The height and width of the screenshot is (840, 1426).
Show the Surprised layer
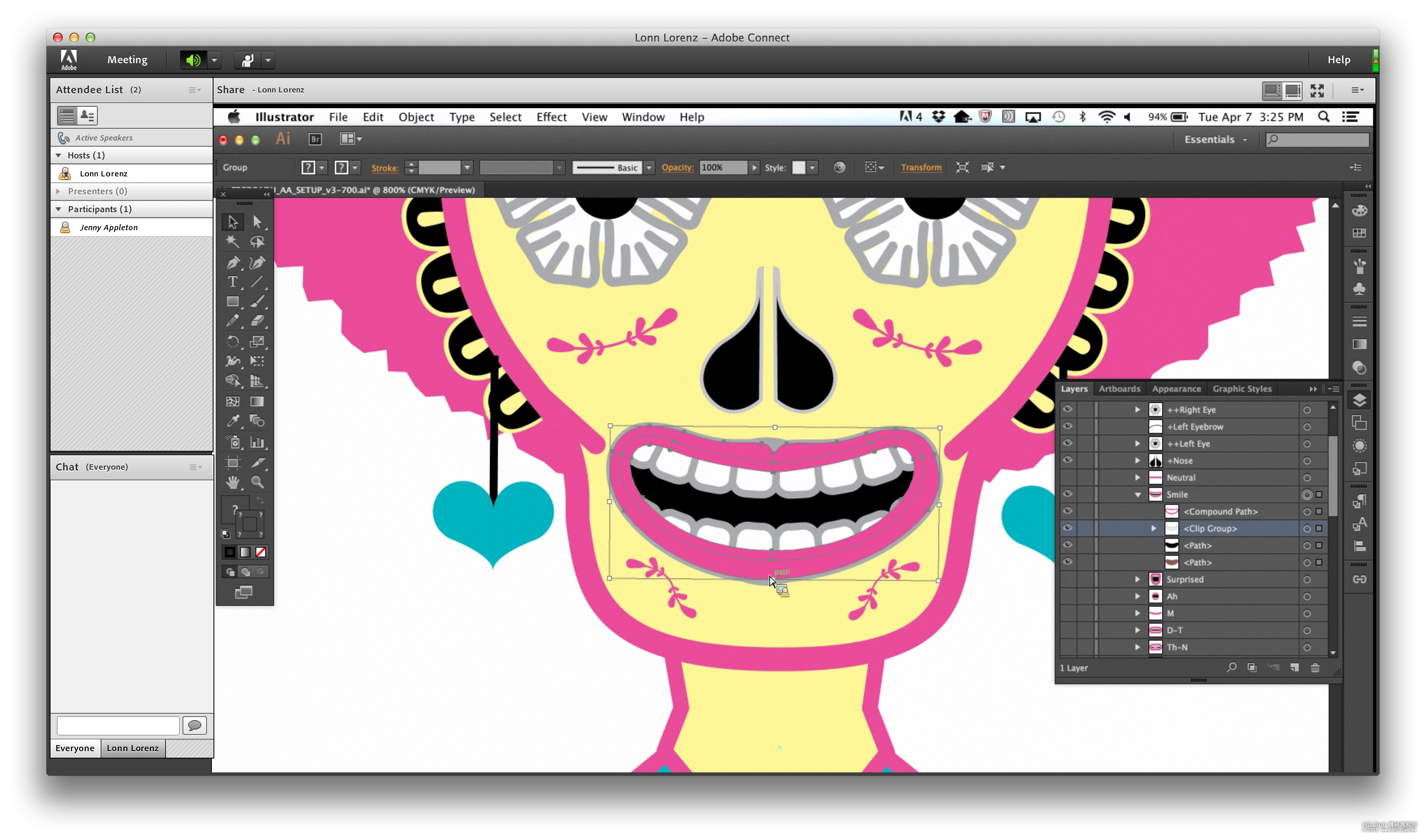coord(1067,579)
